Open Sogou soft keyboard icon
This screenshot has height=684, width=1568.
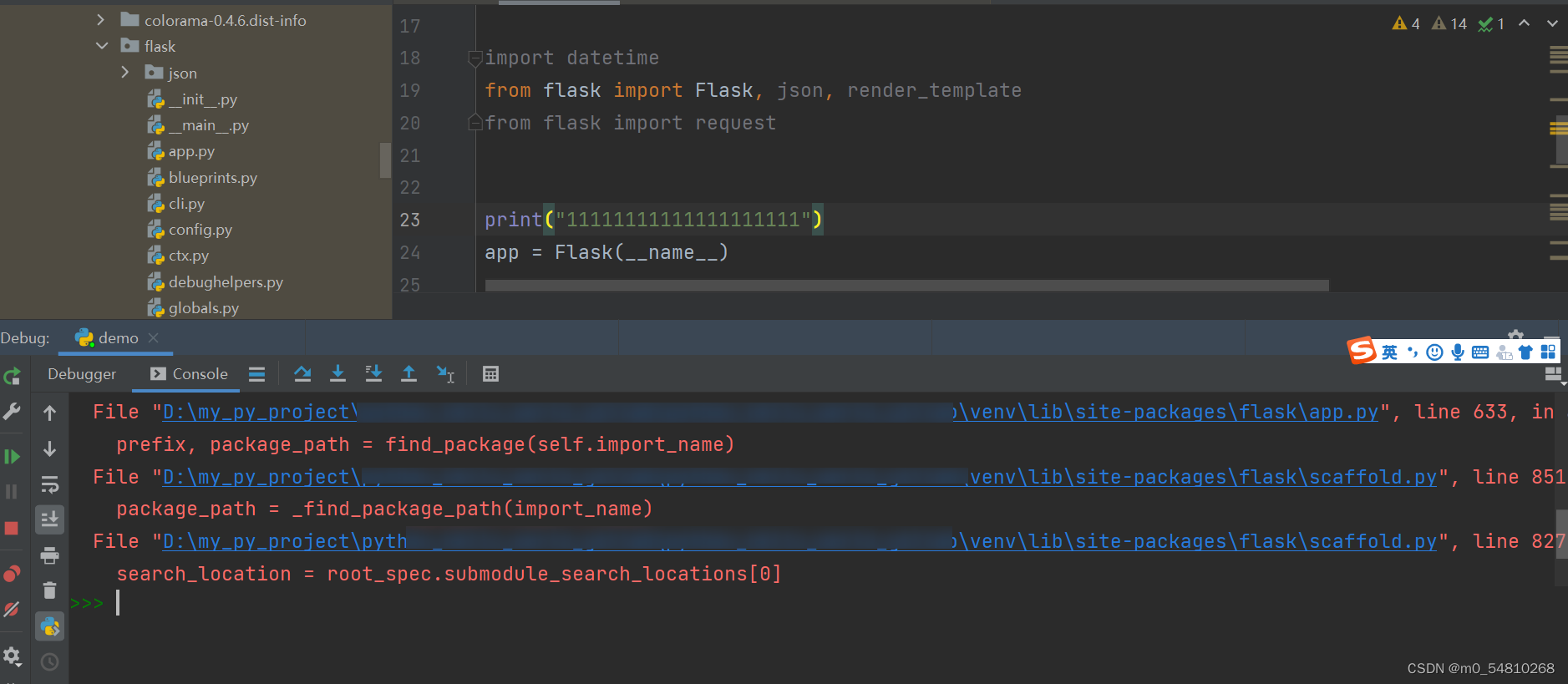pos(1480,352)
